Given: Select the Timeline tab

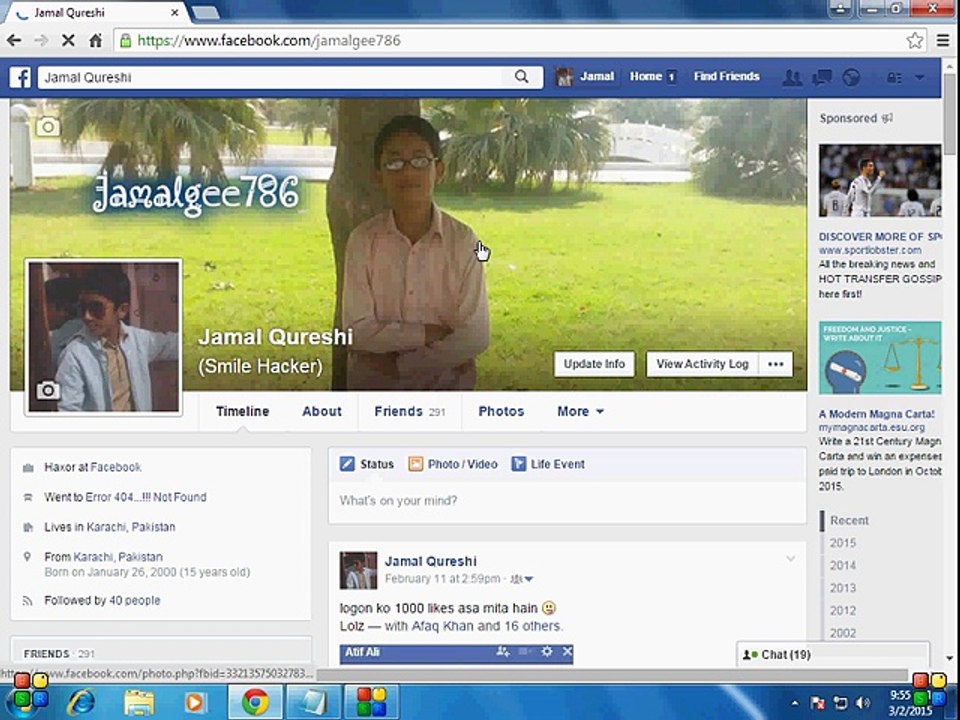Looking at the screenshot, I should coord(242,411).
